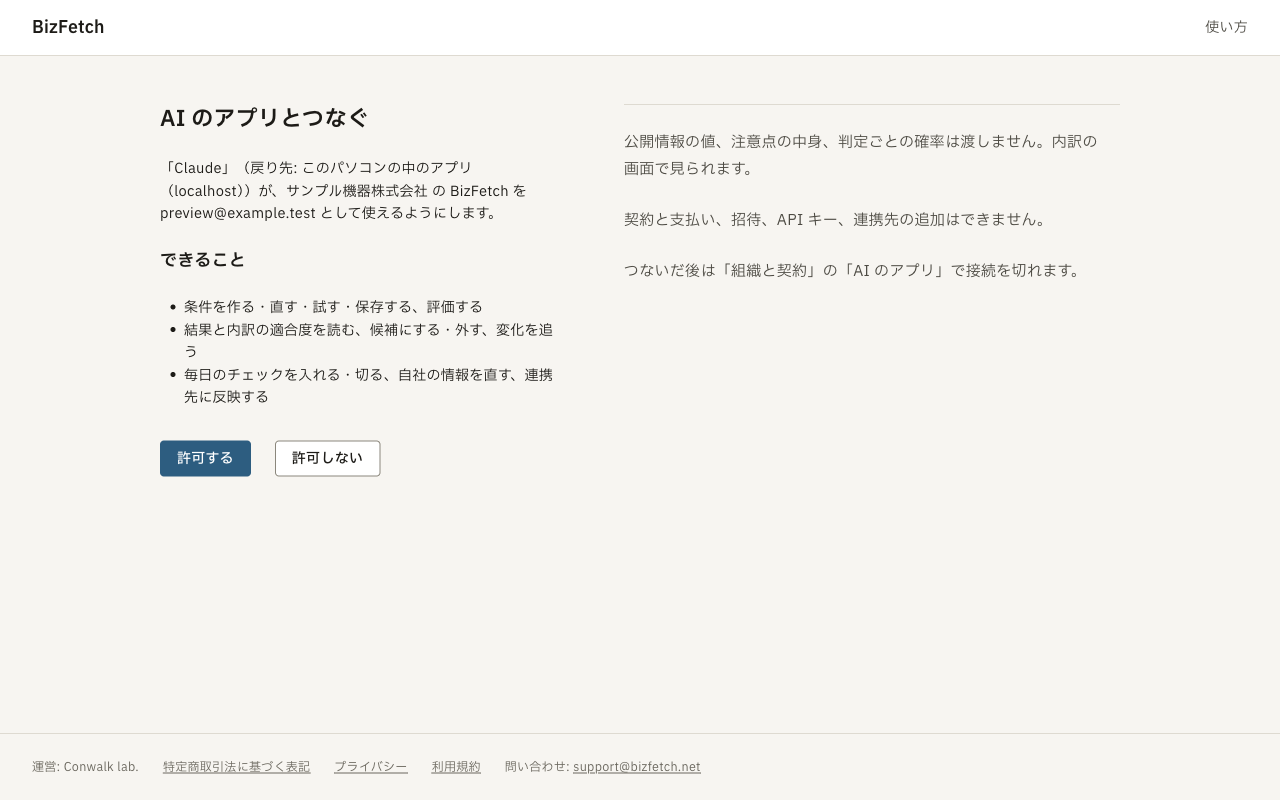The height and width of the screenshot is (800, 1280).
Task: Open the プライバシー footer link
Action: (x=371, y=767)
